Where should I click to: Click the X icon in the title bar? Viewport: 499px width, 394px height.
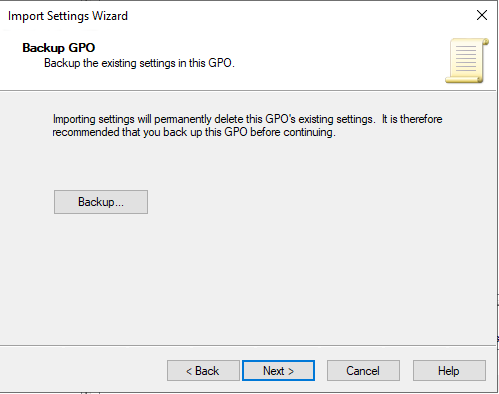482,15
